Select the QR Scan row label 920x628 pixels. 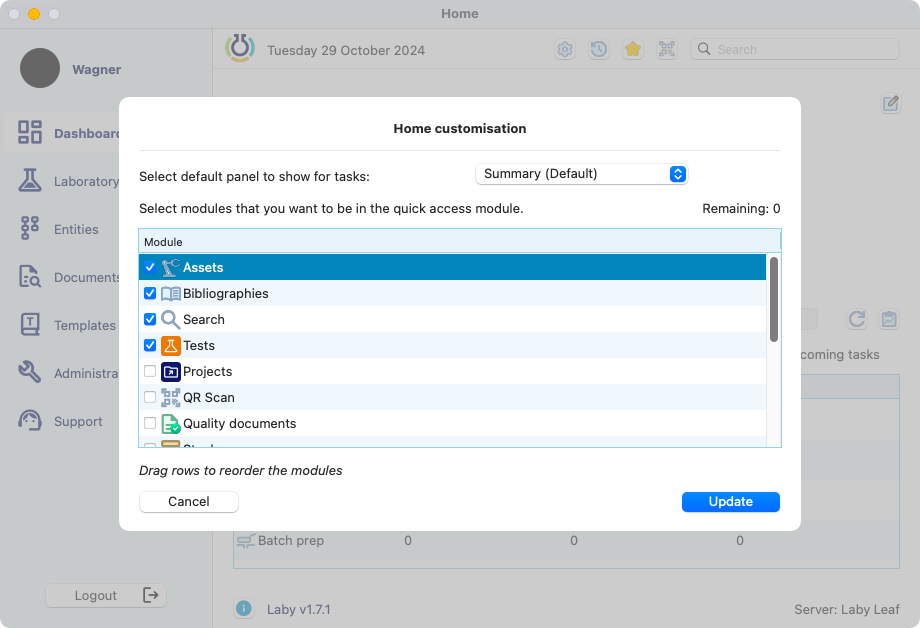coord(209,397)
